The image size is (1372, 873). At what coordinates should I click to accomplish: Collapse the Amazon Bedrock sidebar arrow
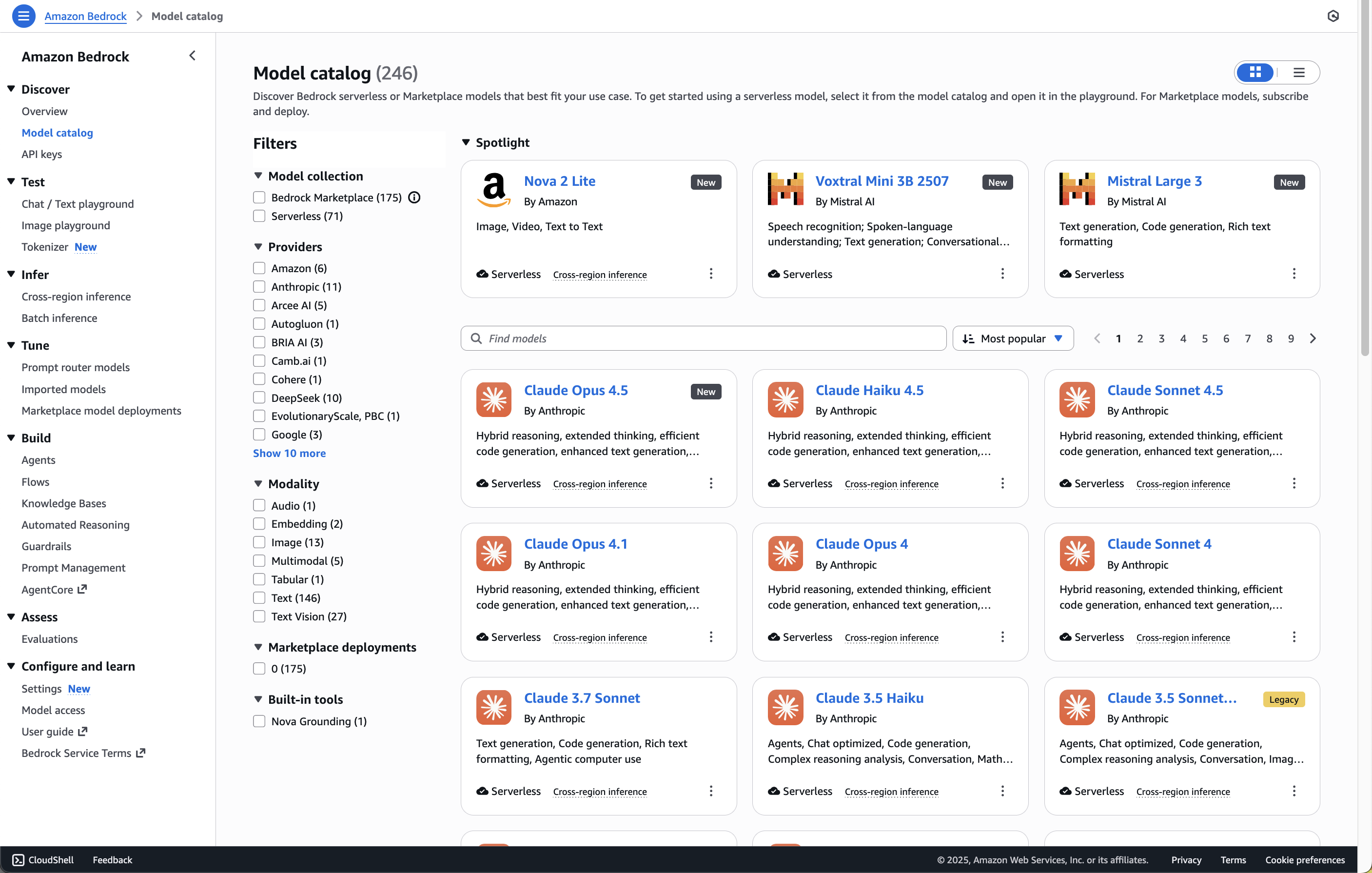tap(192, 56)
